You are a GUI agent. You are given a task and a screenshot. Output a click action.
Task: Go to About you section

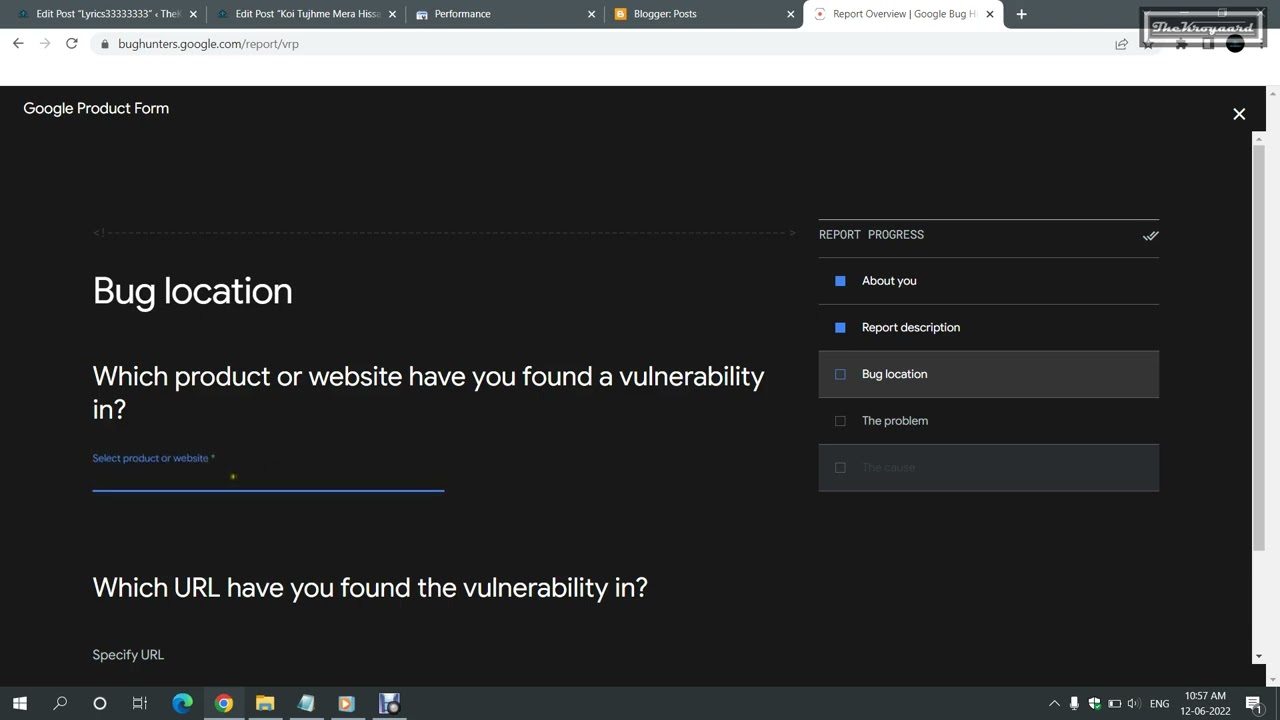988,281
